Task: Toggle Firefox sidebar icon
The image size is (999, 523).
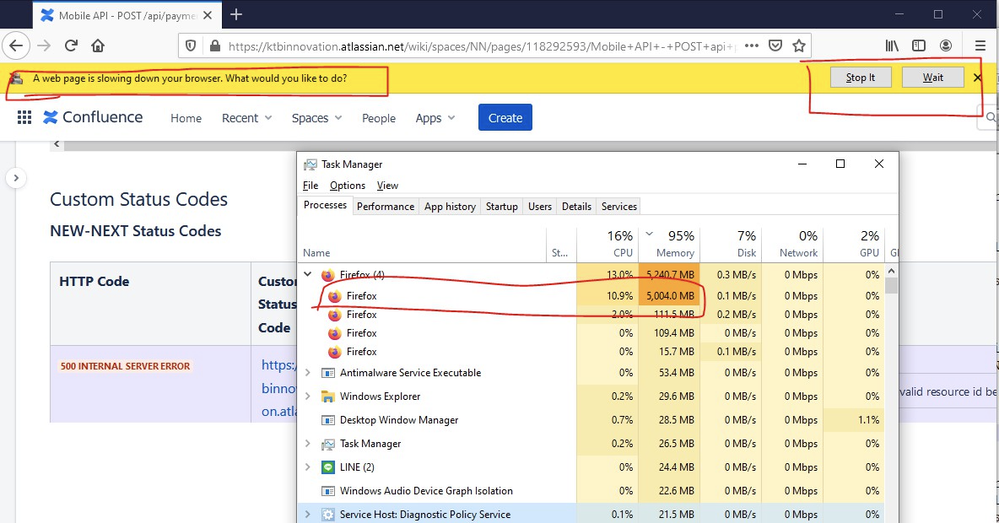Action: (919, 46)
